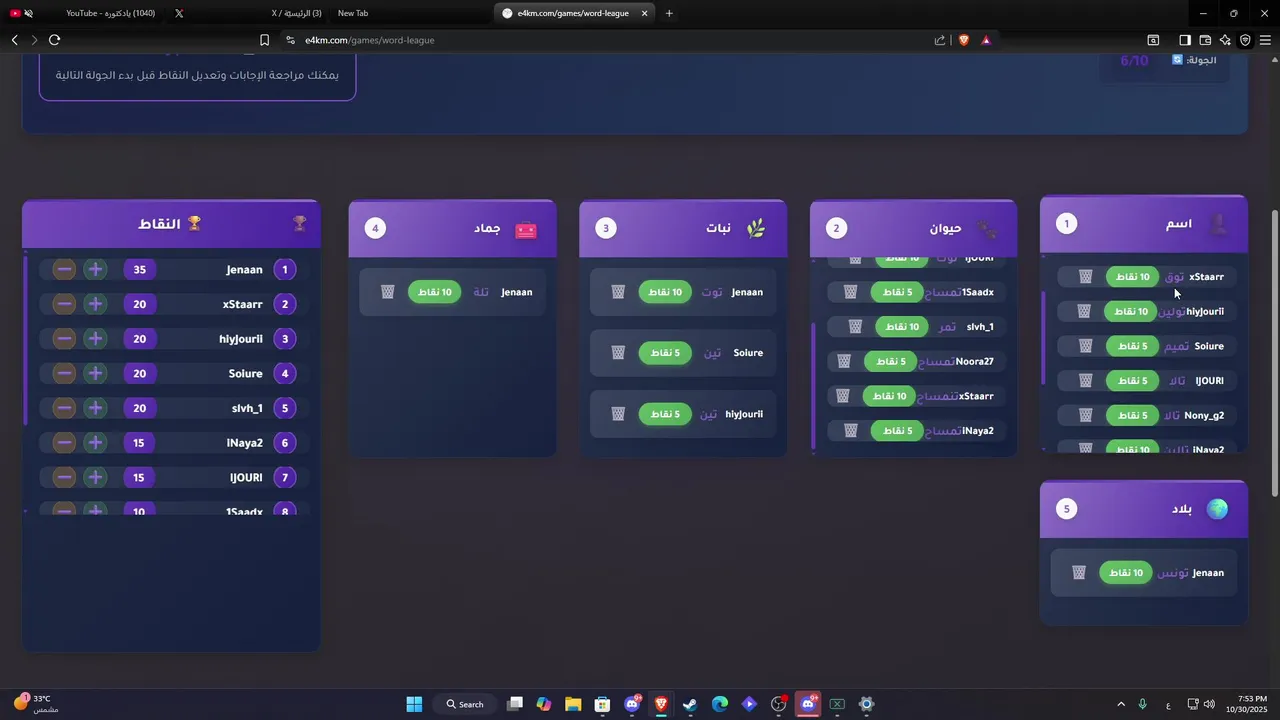Image resolution: width=1280 pixels, height=720 pixels.
Task: Open the Brave Rewards triangle icon
Action: pos(986,40)
